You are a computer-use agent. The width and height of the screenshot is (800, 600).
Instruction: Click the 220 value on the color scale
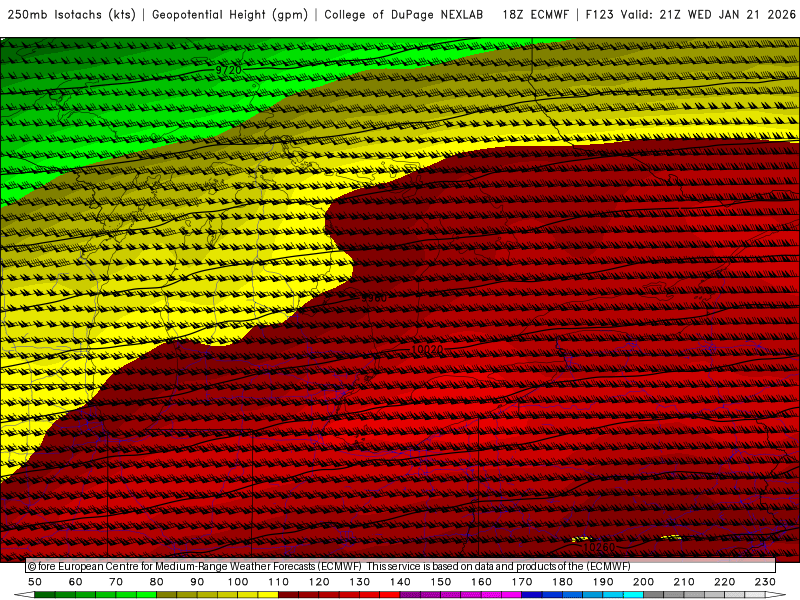724,582
